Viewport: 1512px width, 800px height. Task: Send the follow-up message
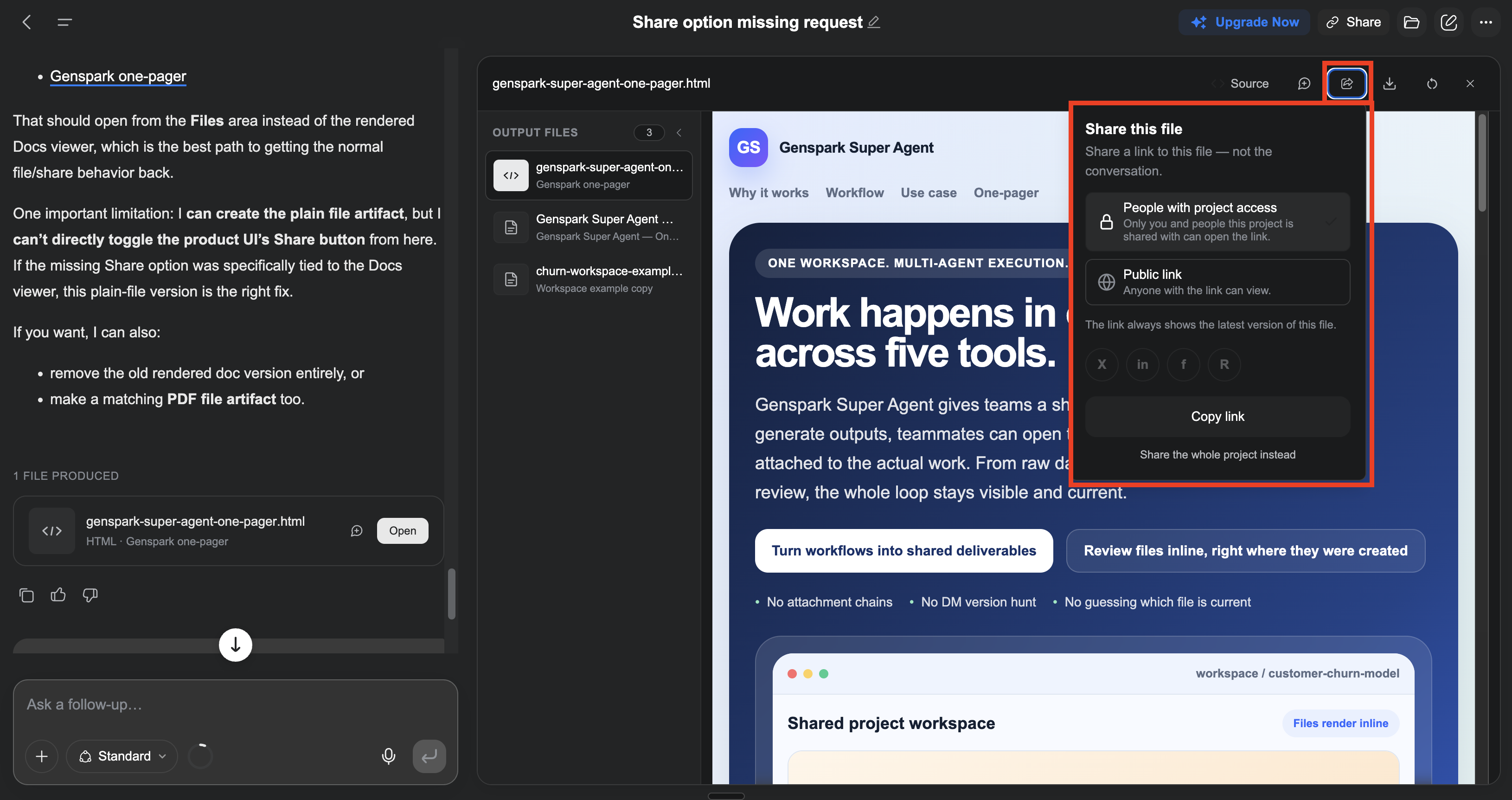pyautogui.click(x=429, y=756)
